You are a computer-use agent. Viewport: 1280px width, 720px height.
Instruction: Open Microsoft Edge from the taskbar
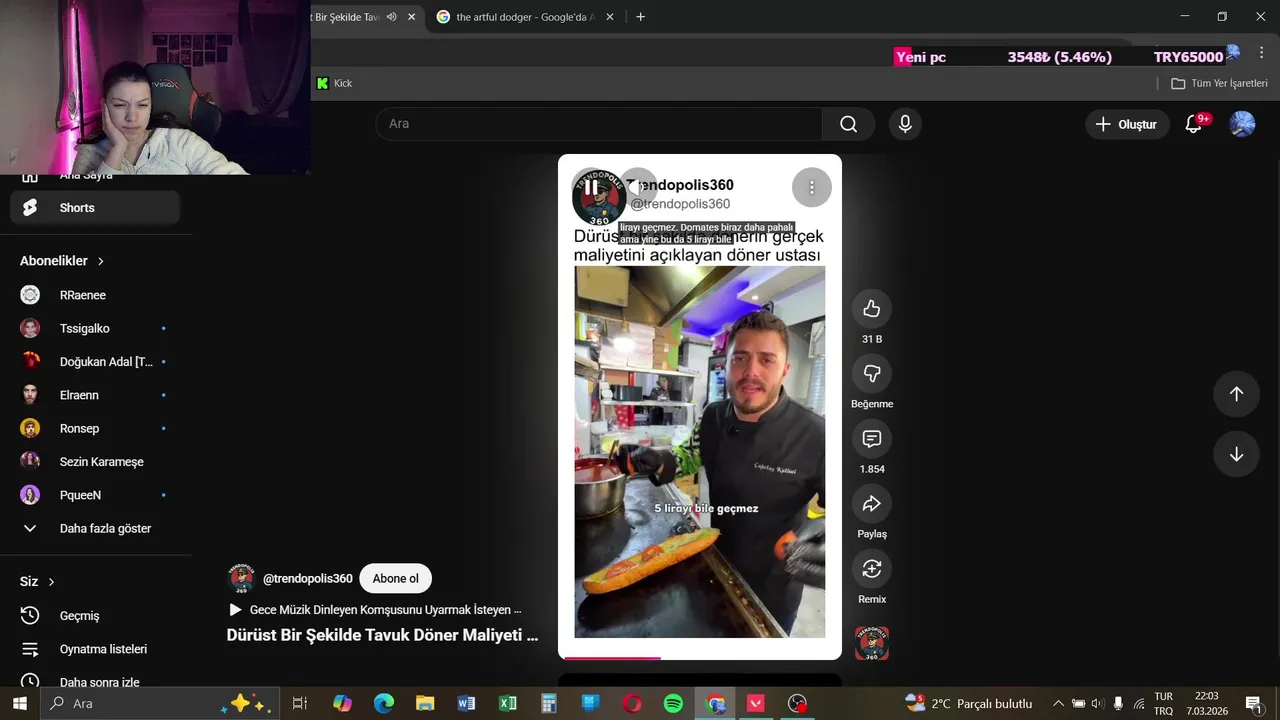(x=384, y=704)
